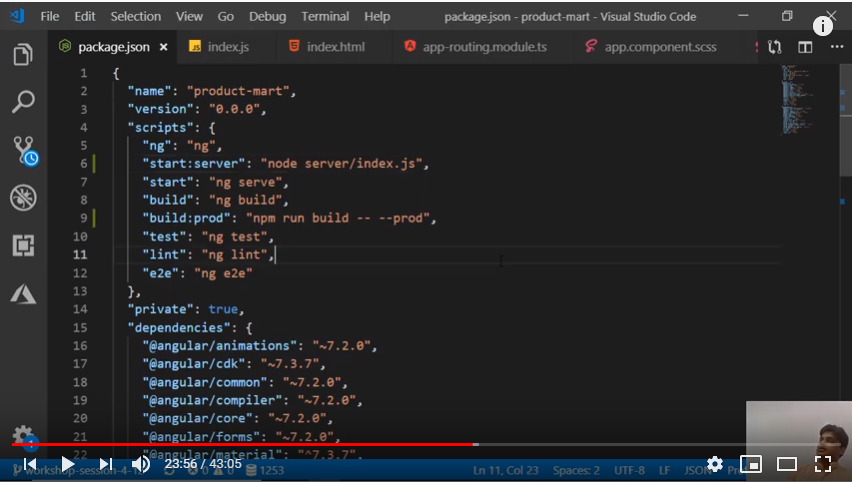Viewport: 852px width, 482px height.
Task: Open the Azure panel icon
Action: [x=23, y=293]
